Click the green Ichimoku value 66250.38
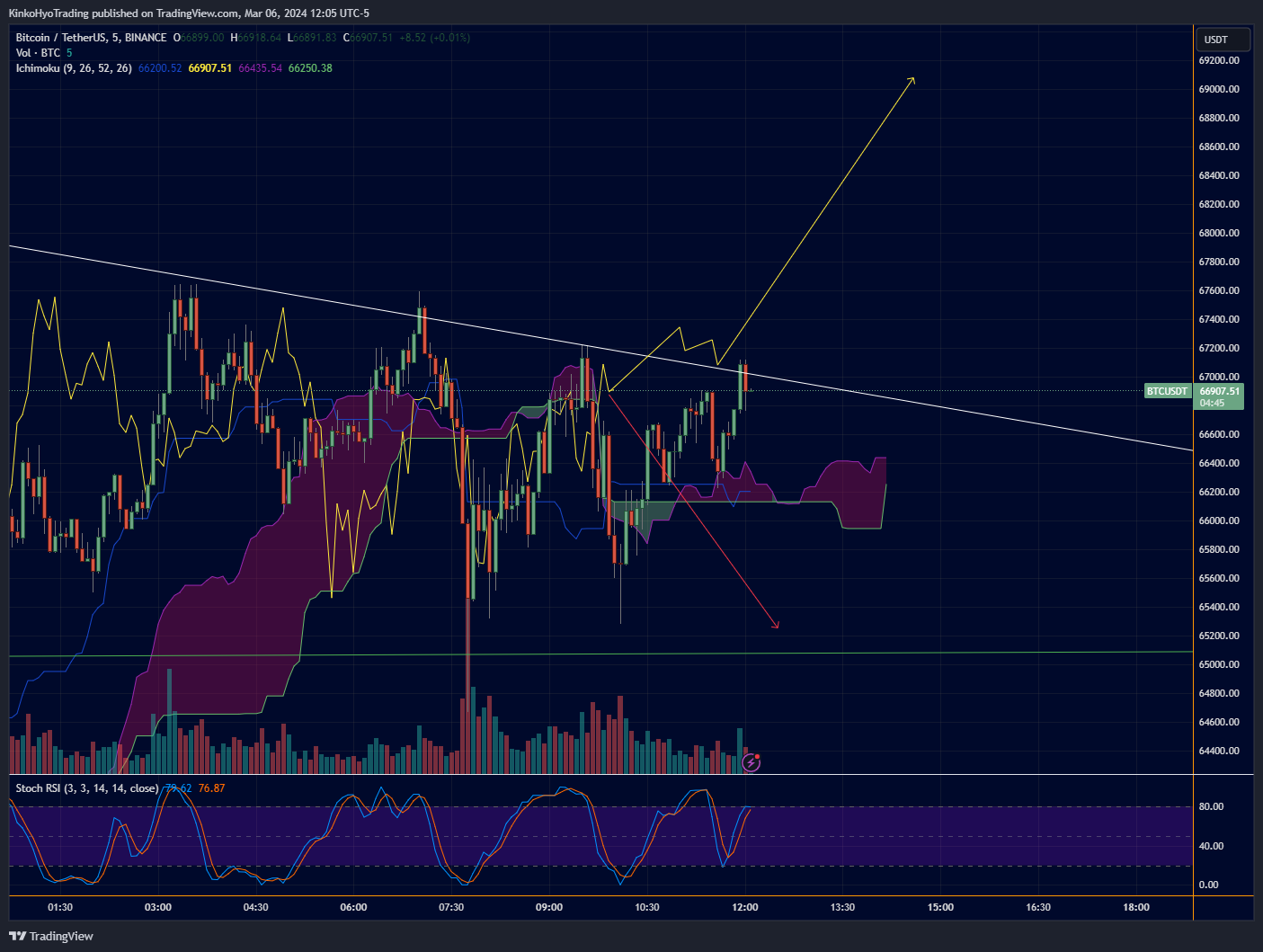 pos(310,68)
